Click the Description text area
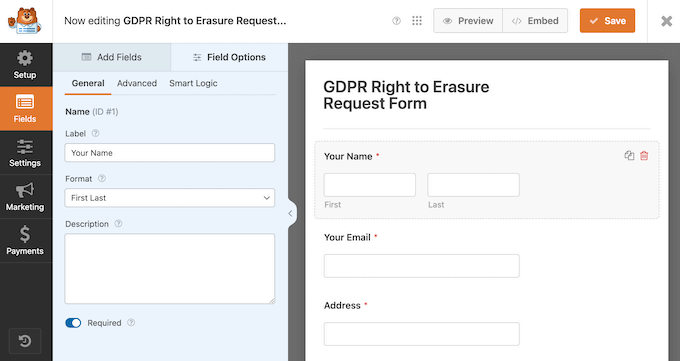This screenshot has height=361, width=680. coord(170,269)
